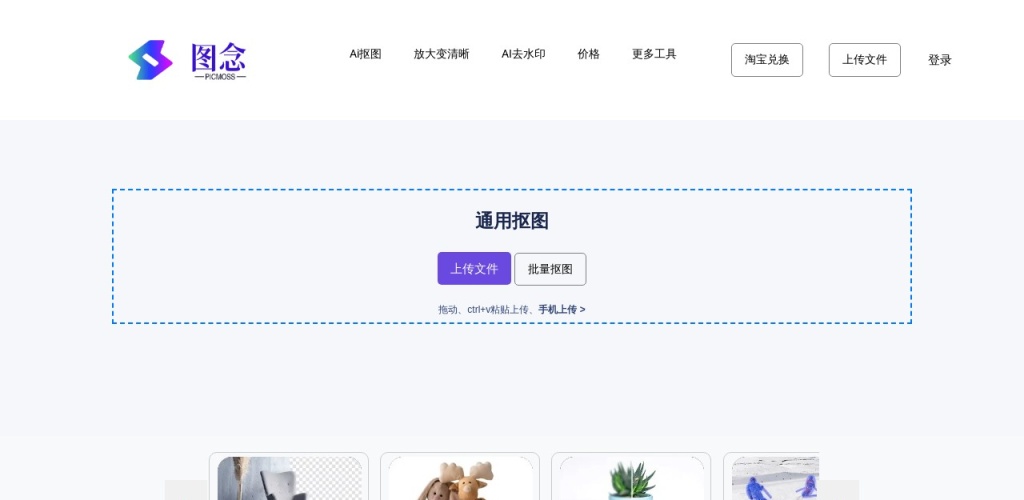Click the 批量抠图 button

[550, 269]
